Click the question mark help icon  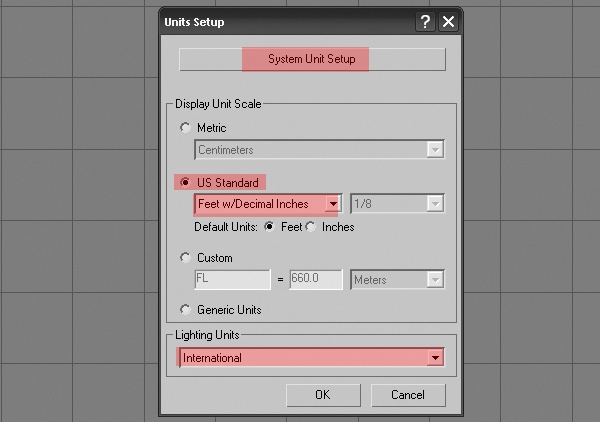click(427, 22)
